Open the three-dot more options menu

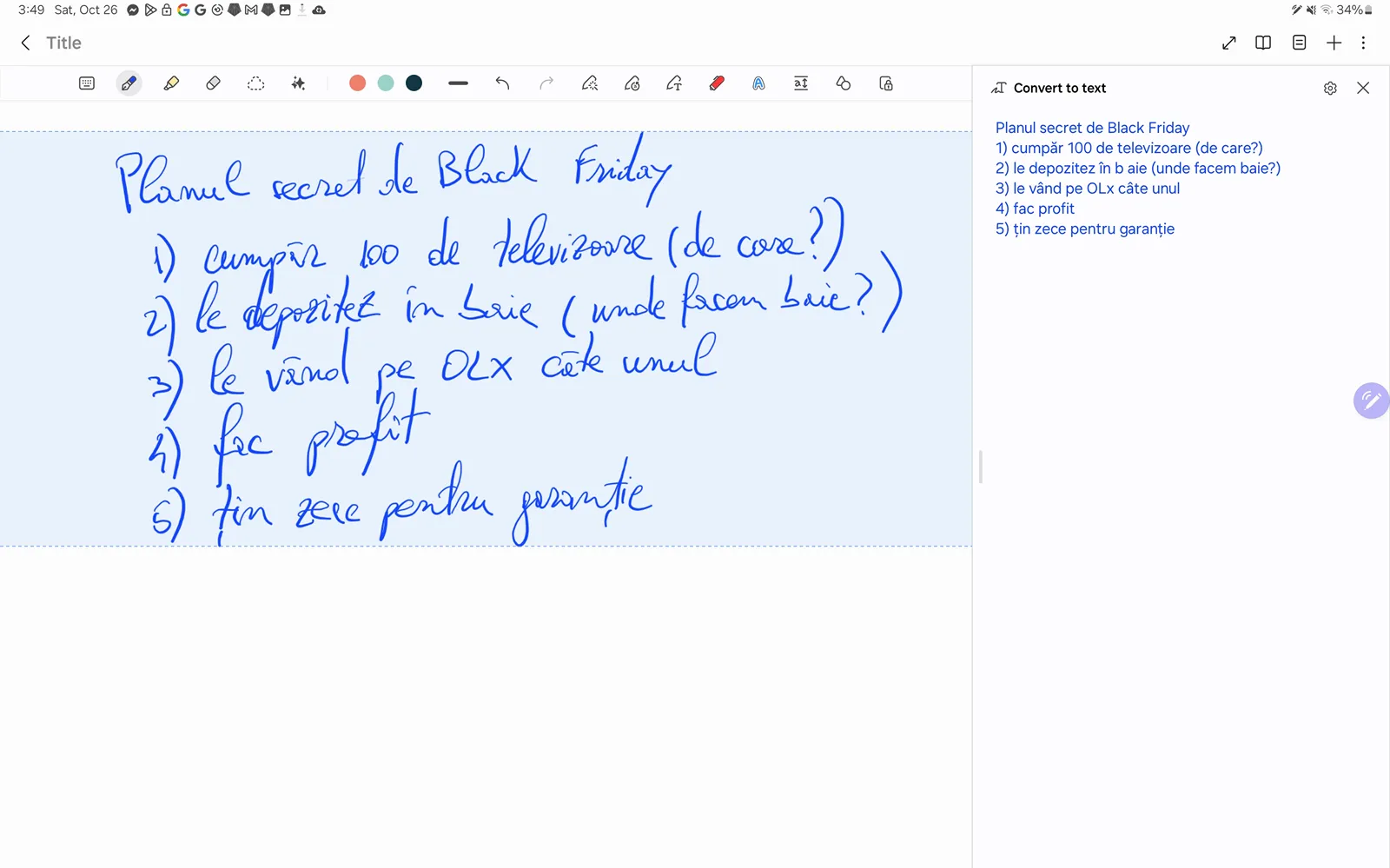[x=1363, y=43]
